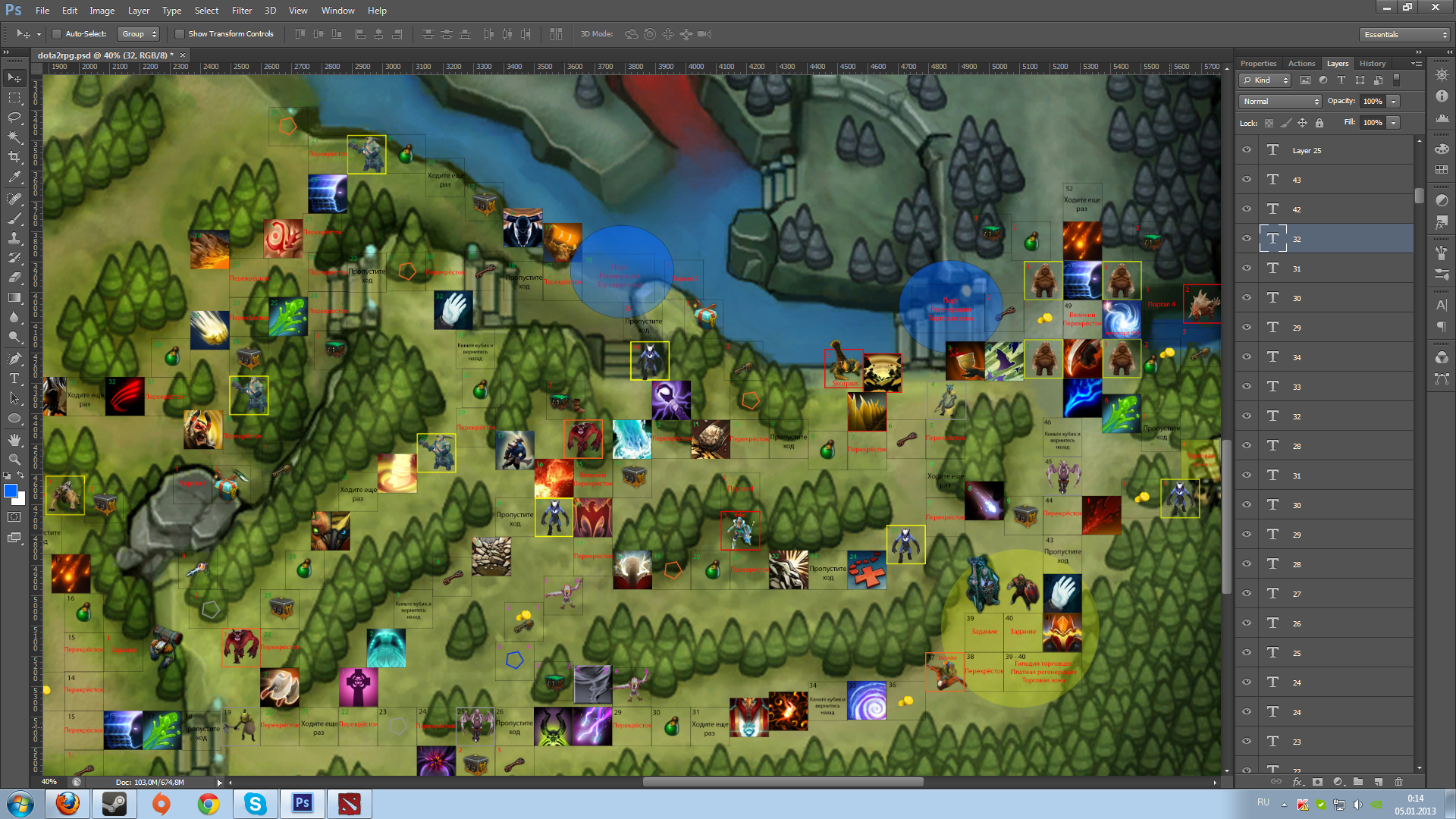Switch to the Properties tab

[1258, 64]
